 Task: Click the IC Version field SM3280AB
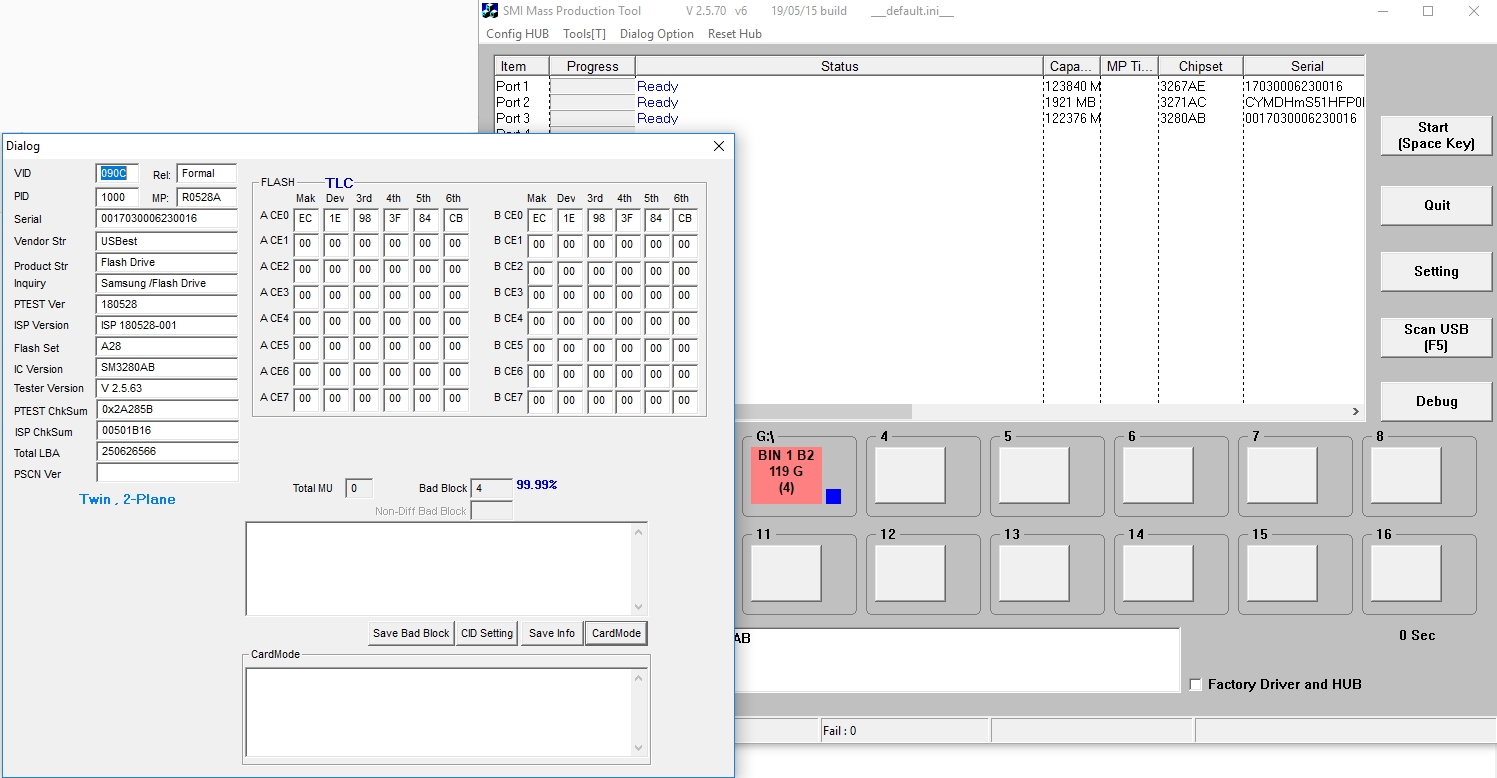167,367
